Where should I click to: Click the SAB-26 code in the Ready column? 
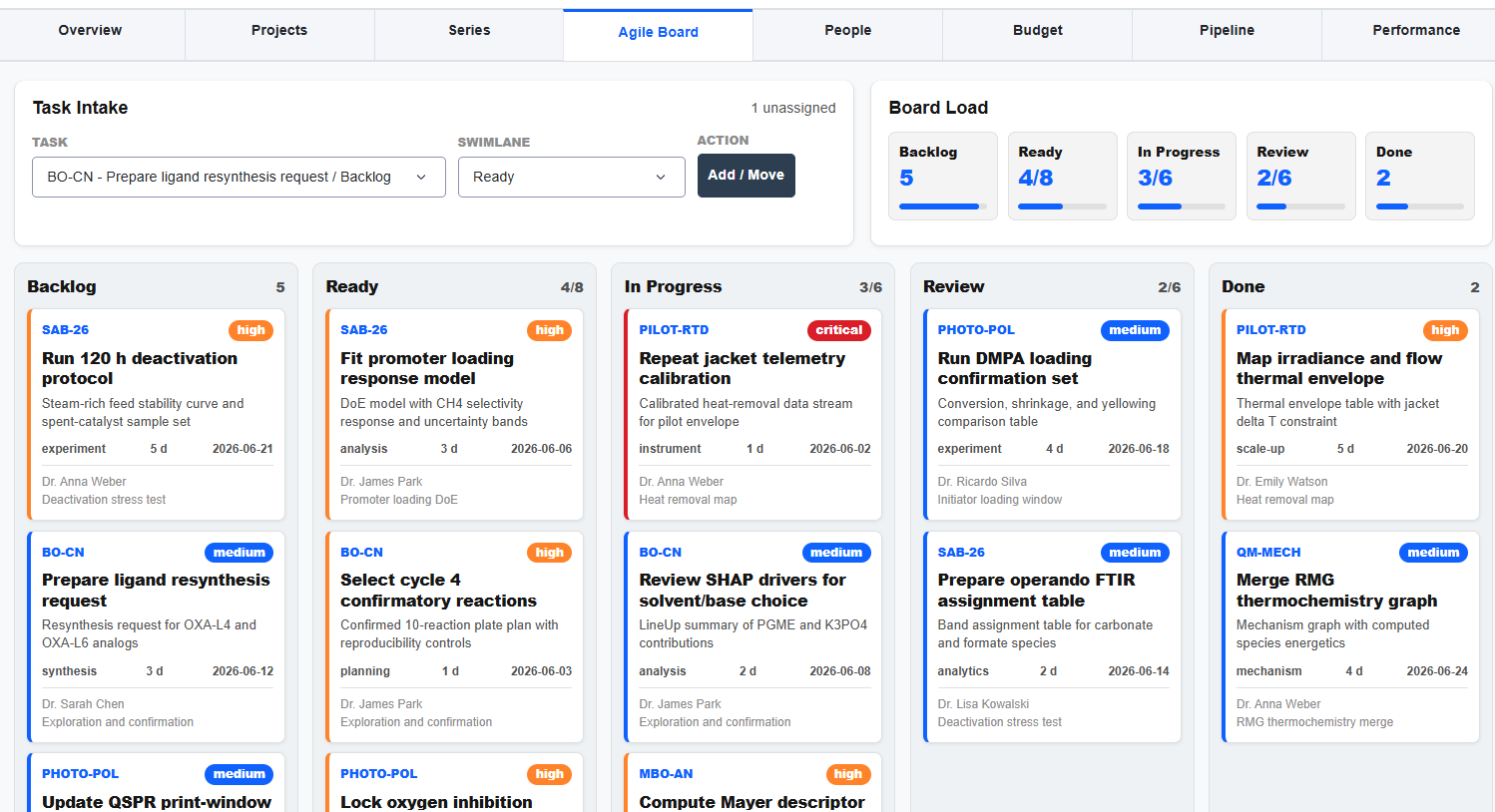coord(364,330)
